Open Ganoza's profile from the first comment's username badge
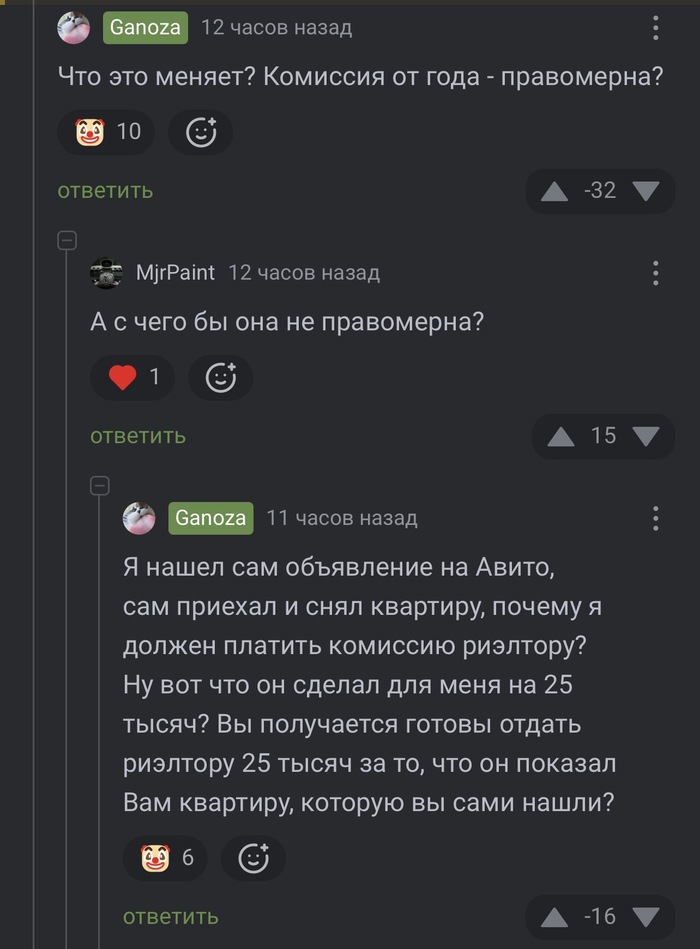 (x=146, y=28)
